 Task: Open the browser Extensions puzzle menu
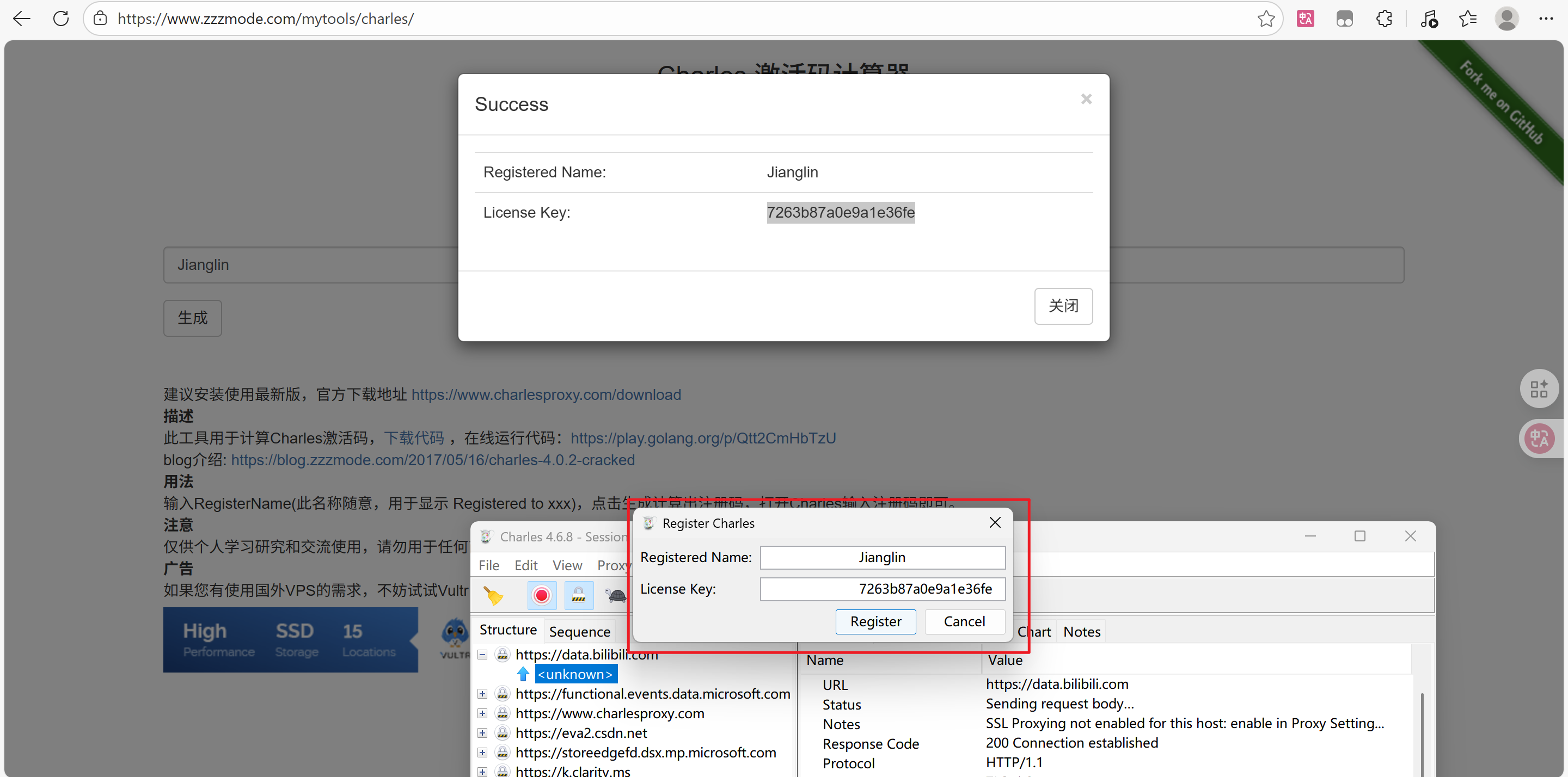pos(1384,19)
